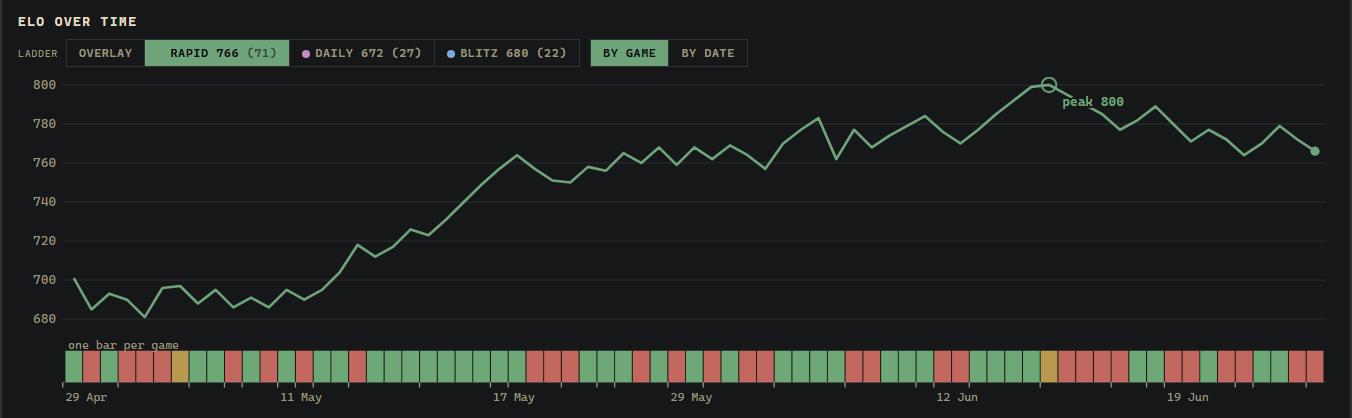1352x418 pixels.
Task: Click the 'LADDER' label
Action: (37, 54)
